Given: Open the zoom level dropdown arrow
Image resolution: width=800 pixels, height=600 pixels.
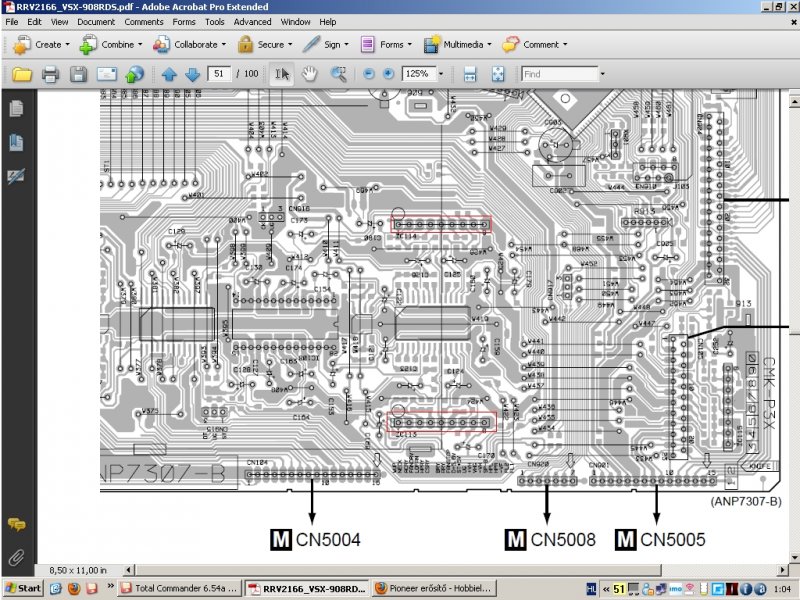Looking at the screenshot, I should pos(441,74).
